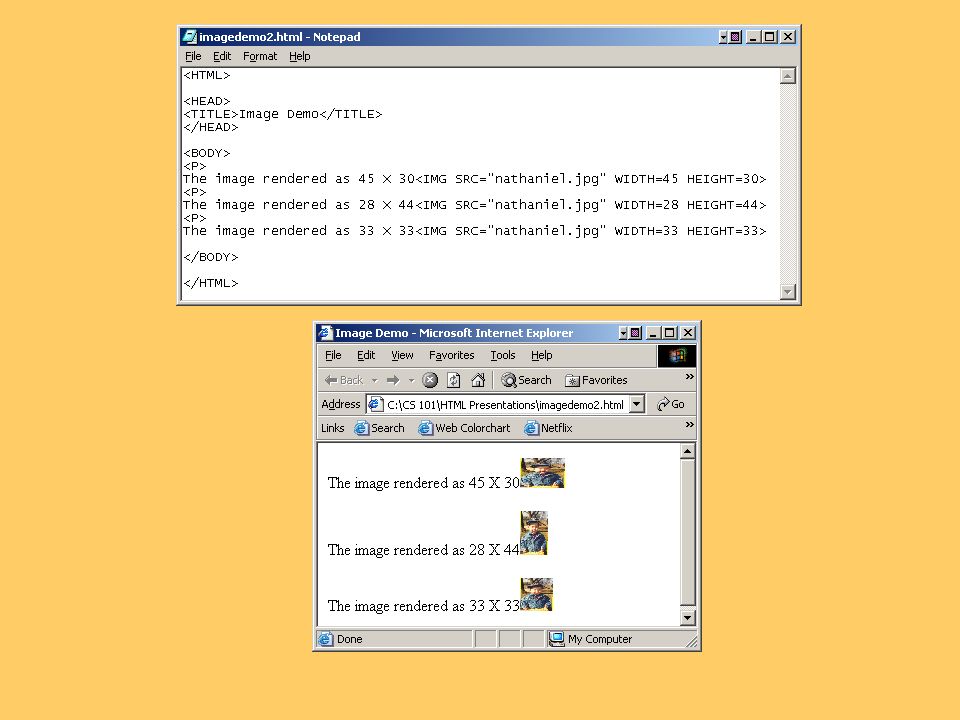The image size is (960, 720).
Task: Click the Internet Explorer title bar icon
Action: coord(325,333)
